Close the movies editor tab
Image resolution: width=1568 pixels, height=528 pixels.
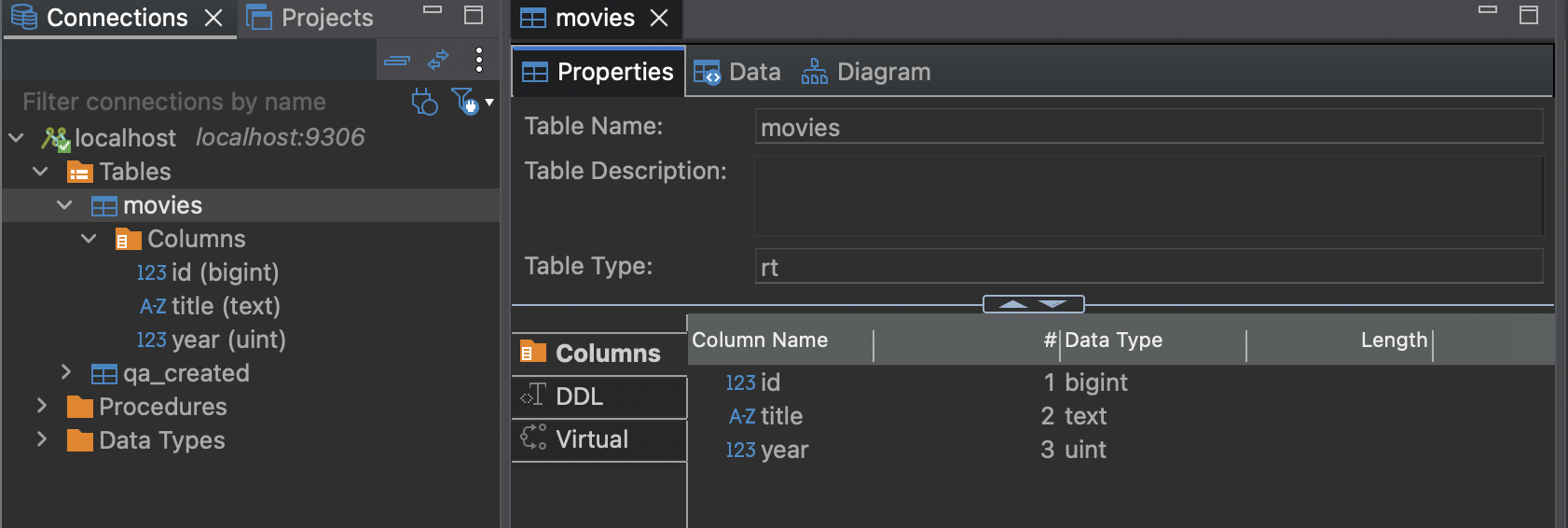tap(659, 19)
